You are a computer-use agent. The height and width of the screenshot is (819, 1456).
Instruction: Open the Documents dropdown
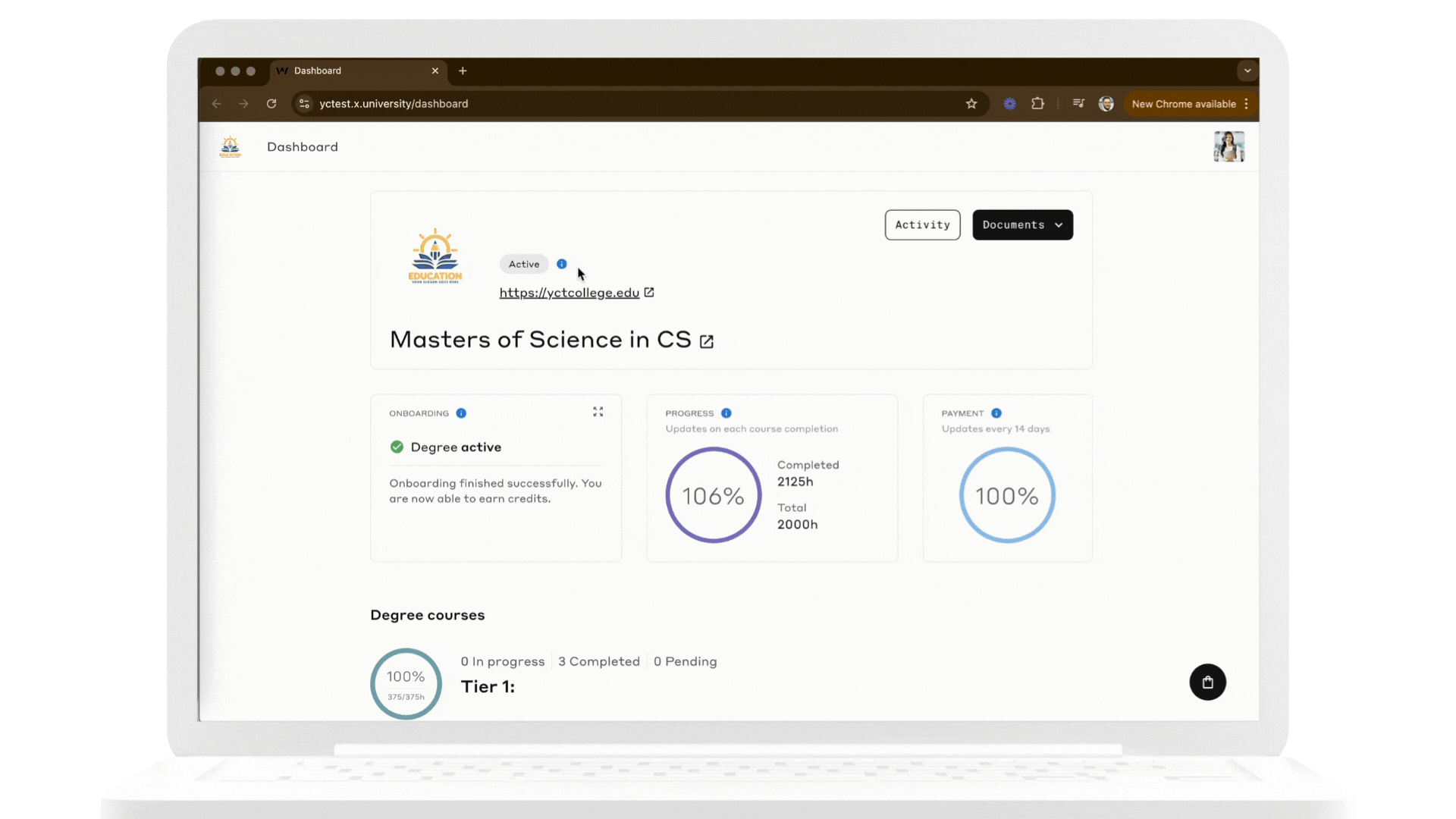point(1022,224)
